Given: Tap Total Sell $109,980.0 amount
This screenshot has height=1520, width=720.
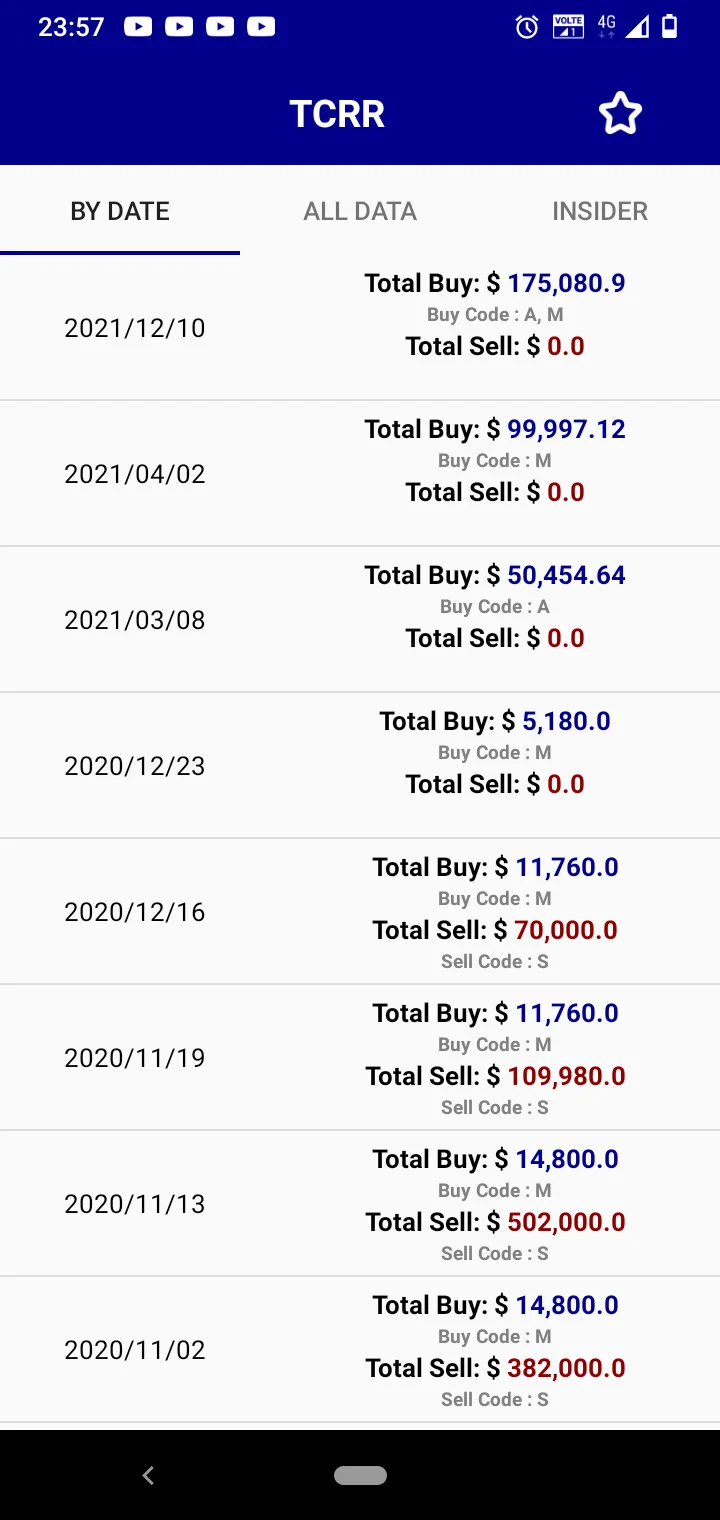Looking at the screenshot, I should 495,1076.
